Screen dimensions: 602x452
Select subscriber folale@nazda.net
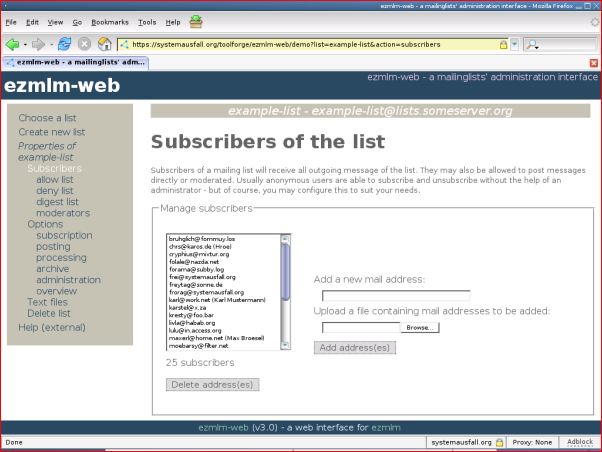224,262
